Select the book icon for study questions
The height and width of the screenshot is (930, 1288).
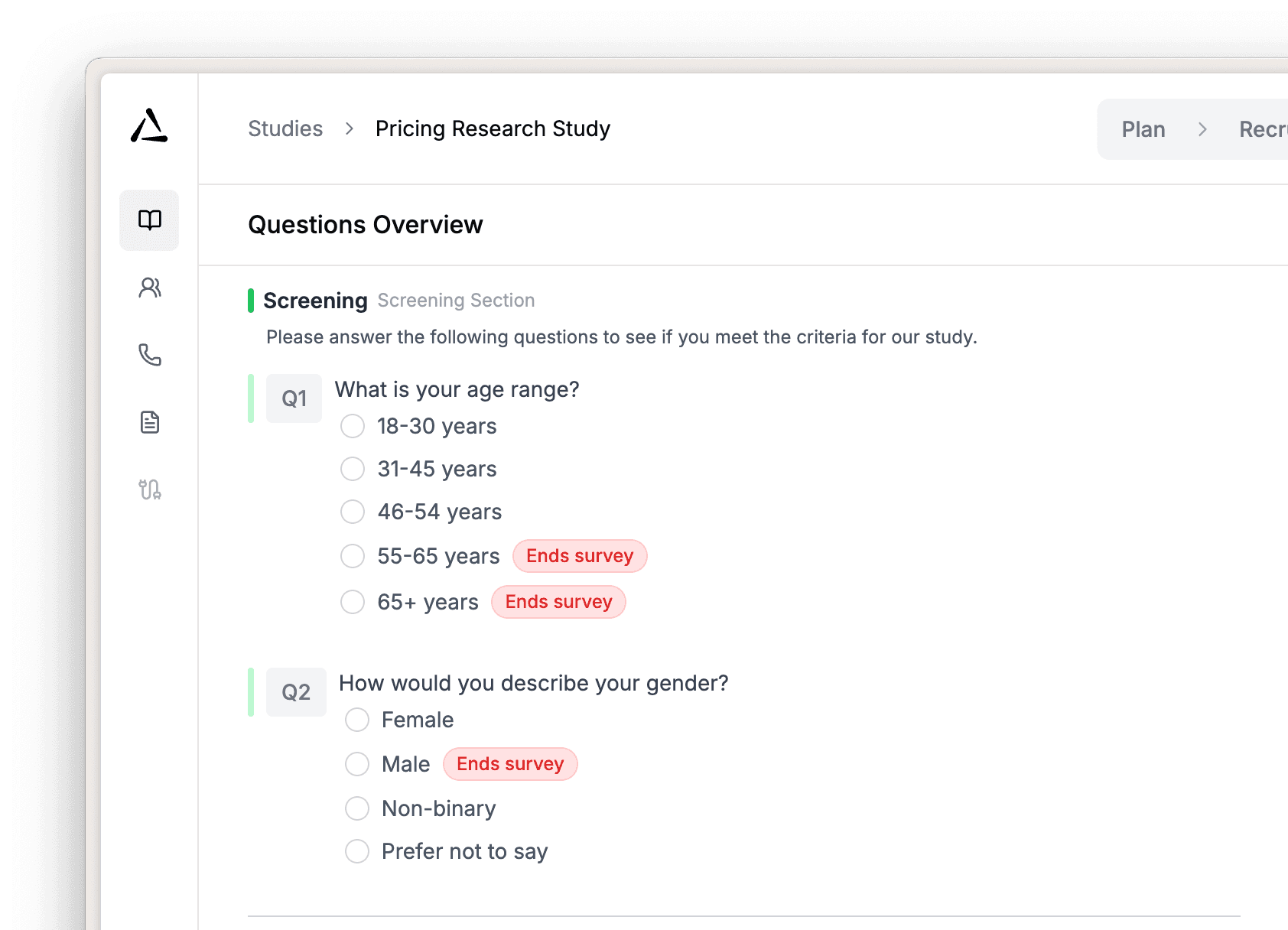point(149,220)
